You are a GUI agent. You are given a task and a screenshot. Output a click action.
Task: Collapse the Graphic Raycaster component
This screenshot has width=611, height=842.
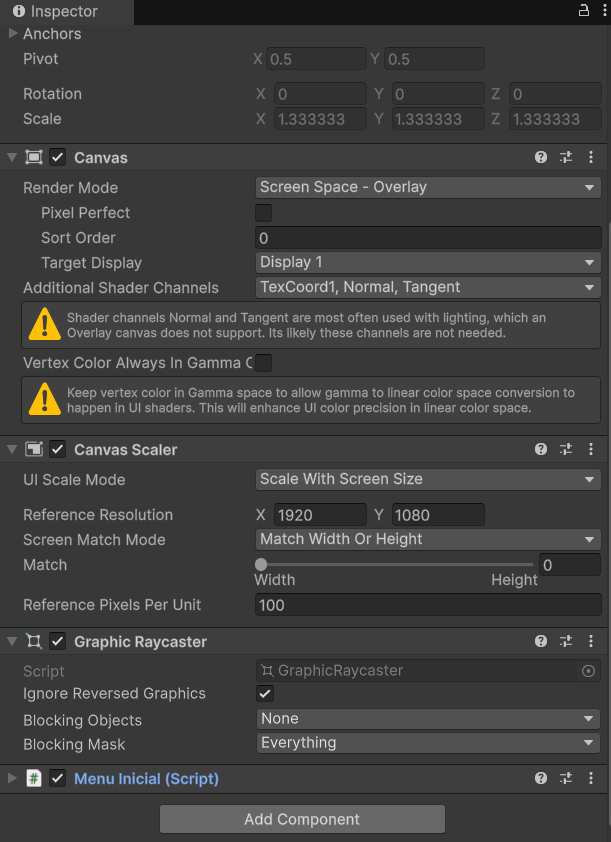coord(12,641)
